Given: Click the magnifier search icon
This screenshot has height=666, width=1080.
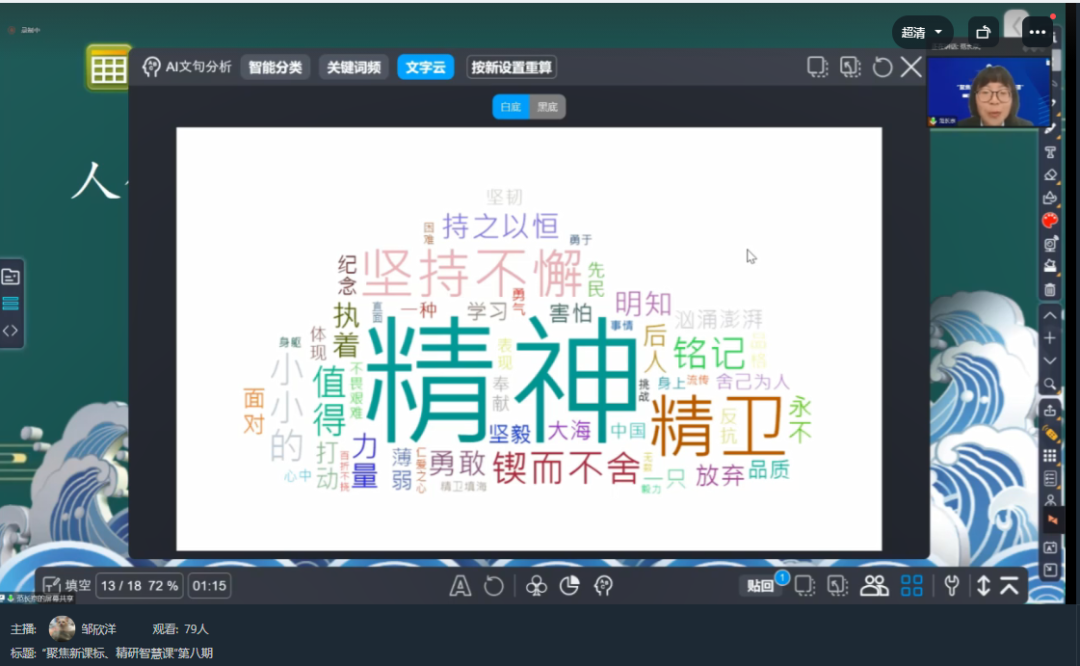Looking at the screenshot, I should click(x=1050, y=384).
